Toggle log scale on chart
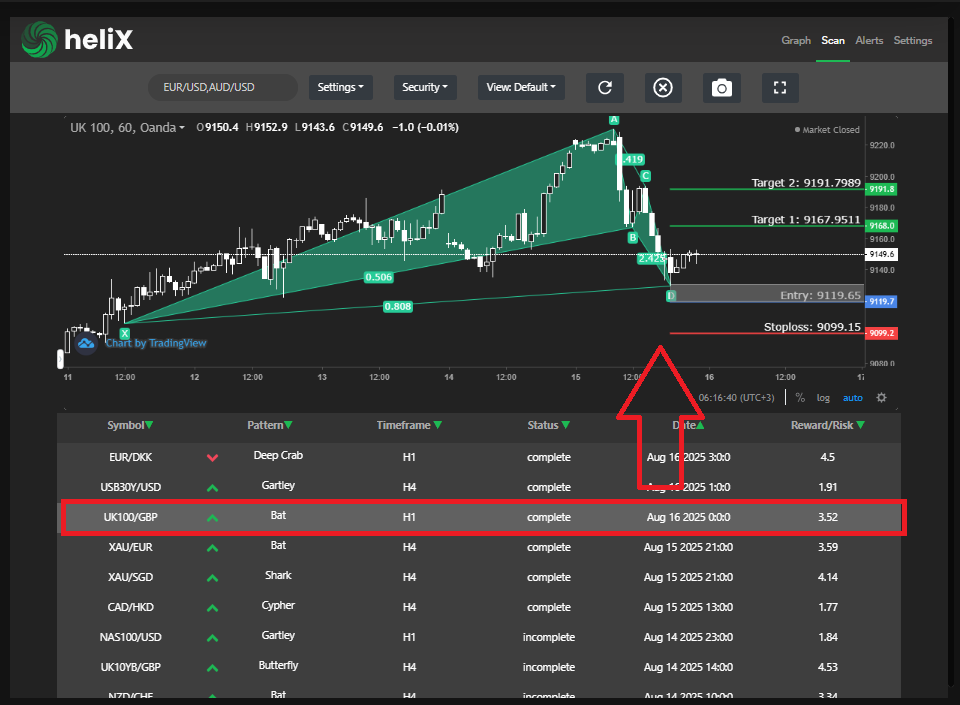The width and height of the screenshot is (960, 705). pyautogui.click(x=823, y=397)
